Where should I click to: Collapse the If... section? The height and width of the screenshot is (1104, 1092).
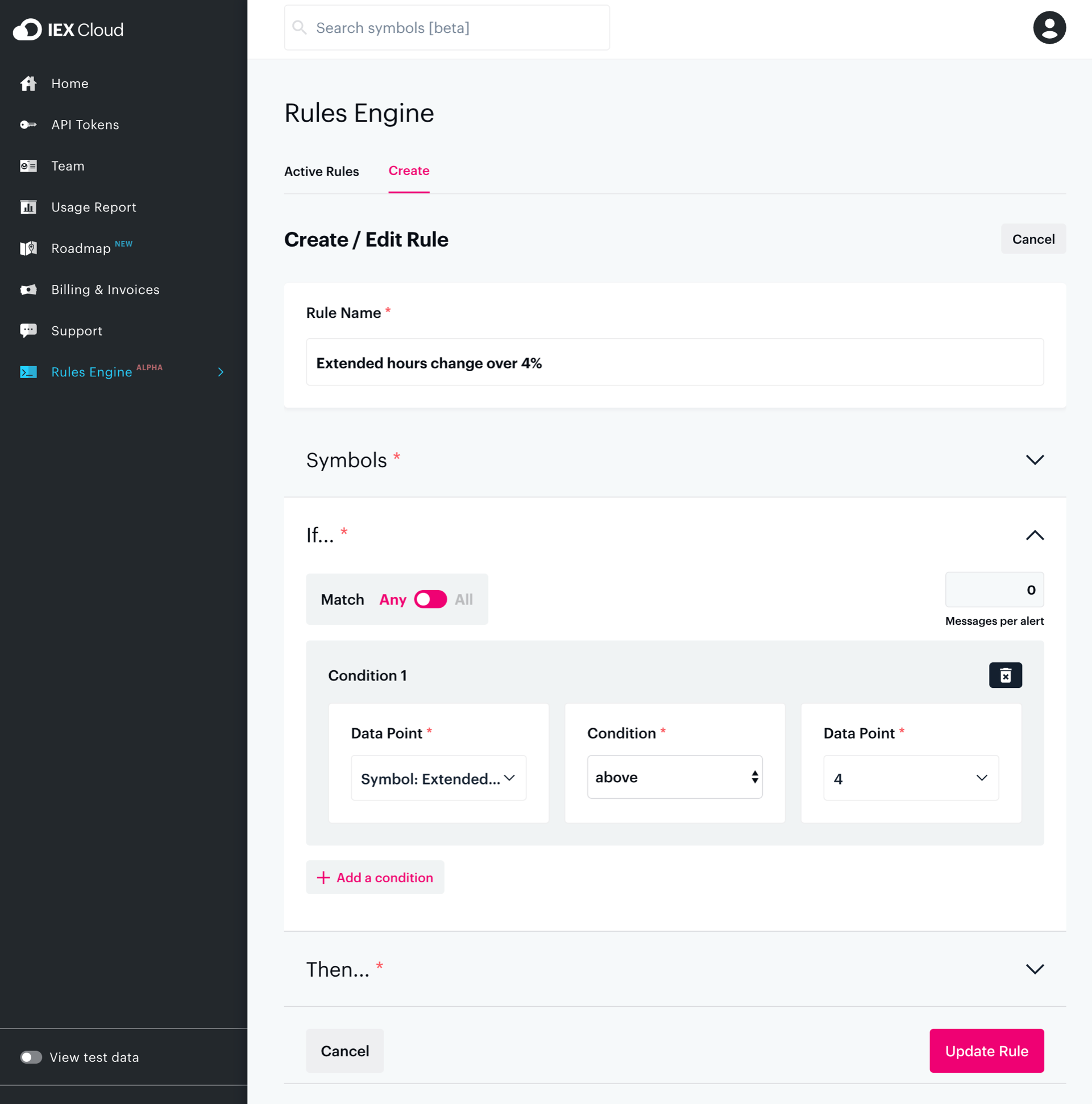point(1034,536)
